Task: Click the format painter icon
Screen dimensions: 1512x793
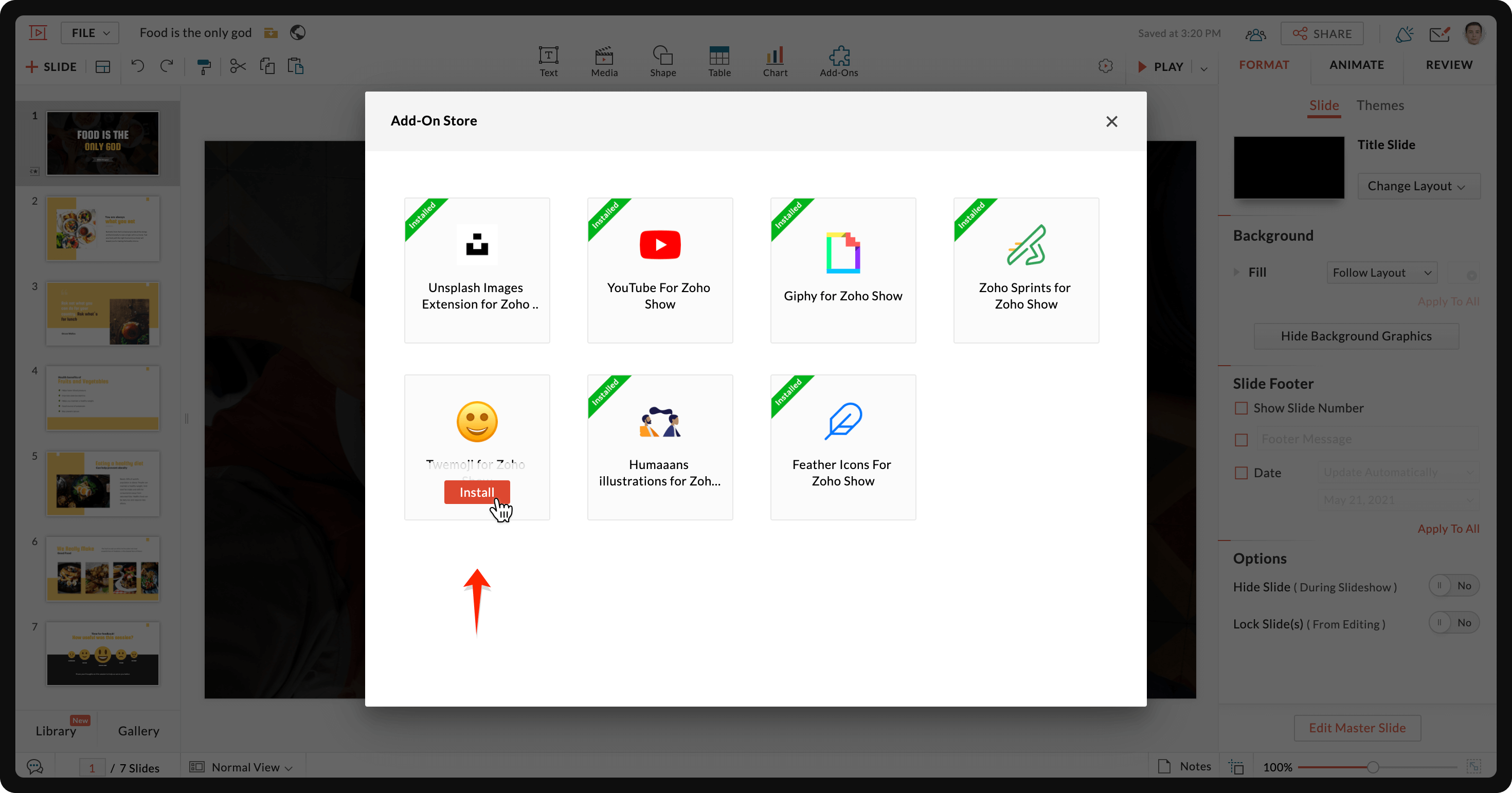Action: (204, 67)
